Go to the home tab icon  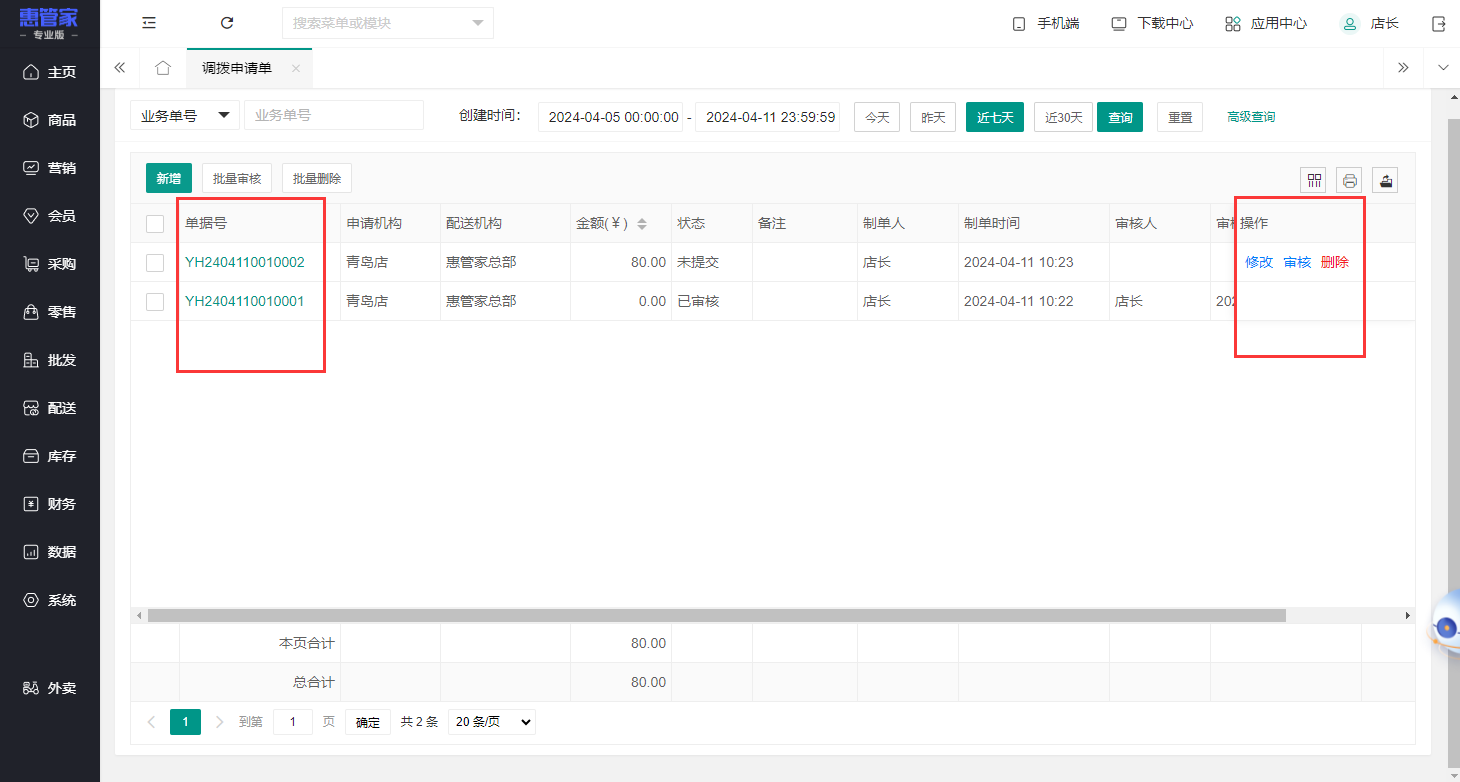[163, 68]
